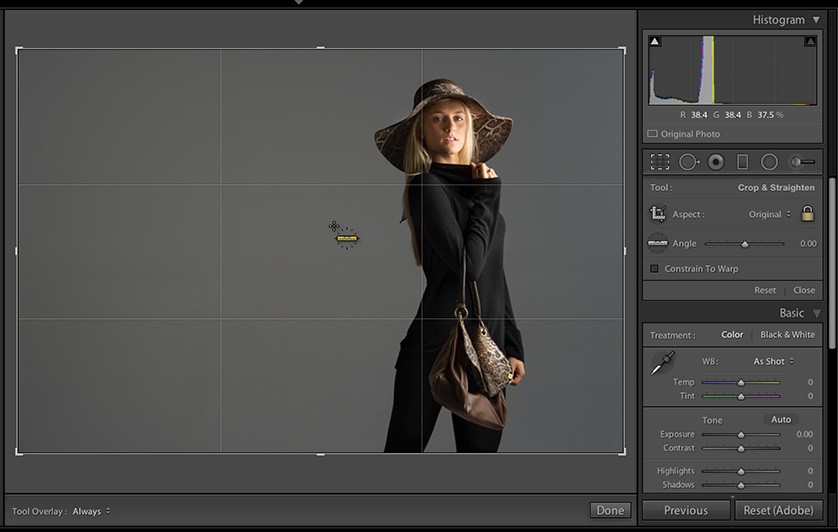The height and width of the screenshot is (532, 838).
Task: Select the Radial Filter tool
Action: click(x=769, y=162)
